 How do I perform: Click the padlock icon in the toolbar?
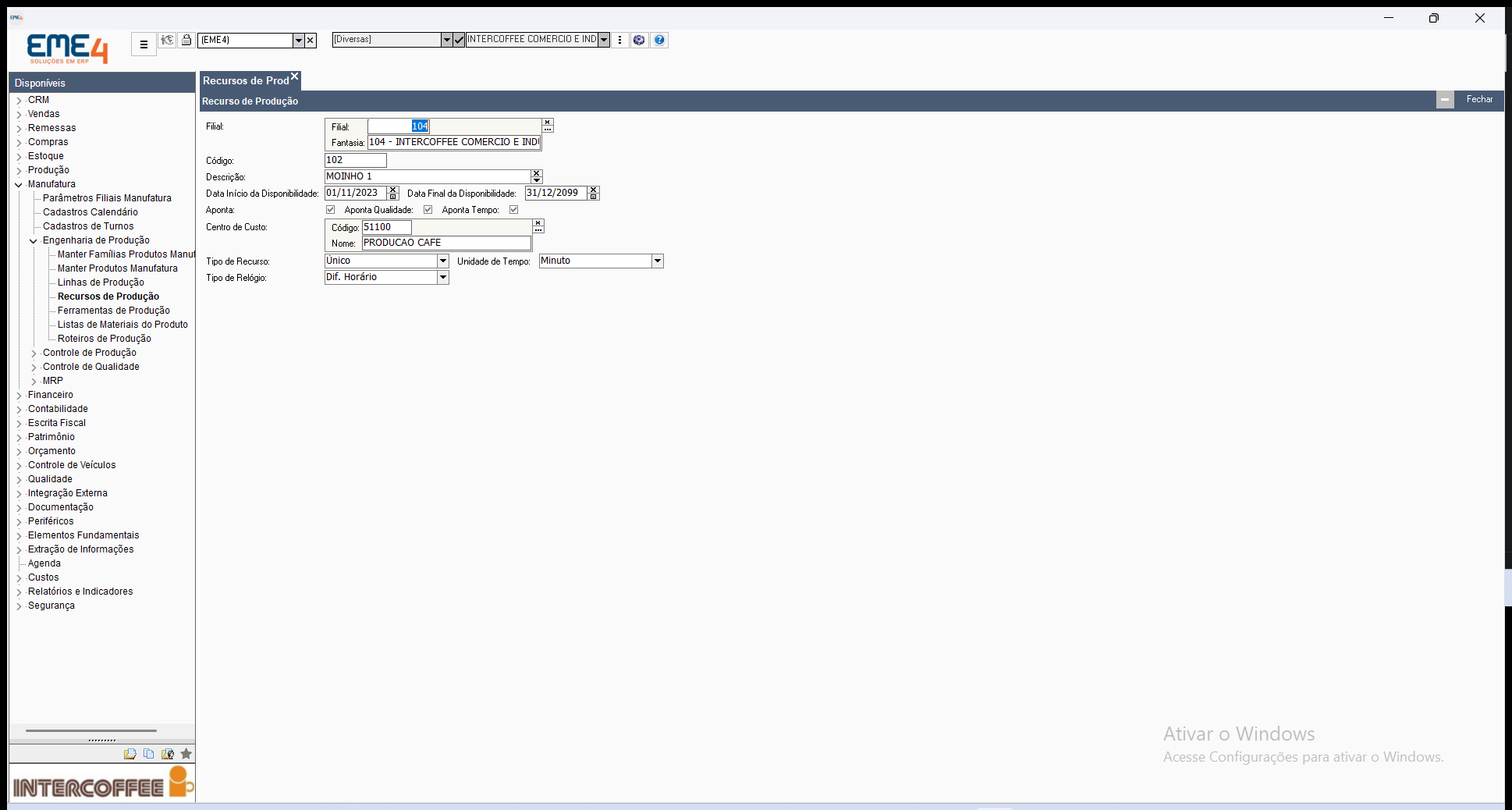pos(186,40)
